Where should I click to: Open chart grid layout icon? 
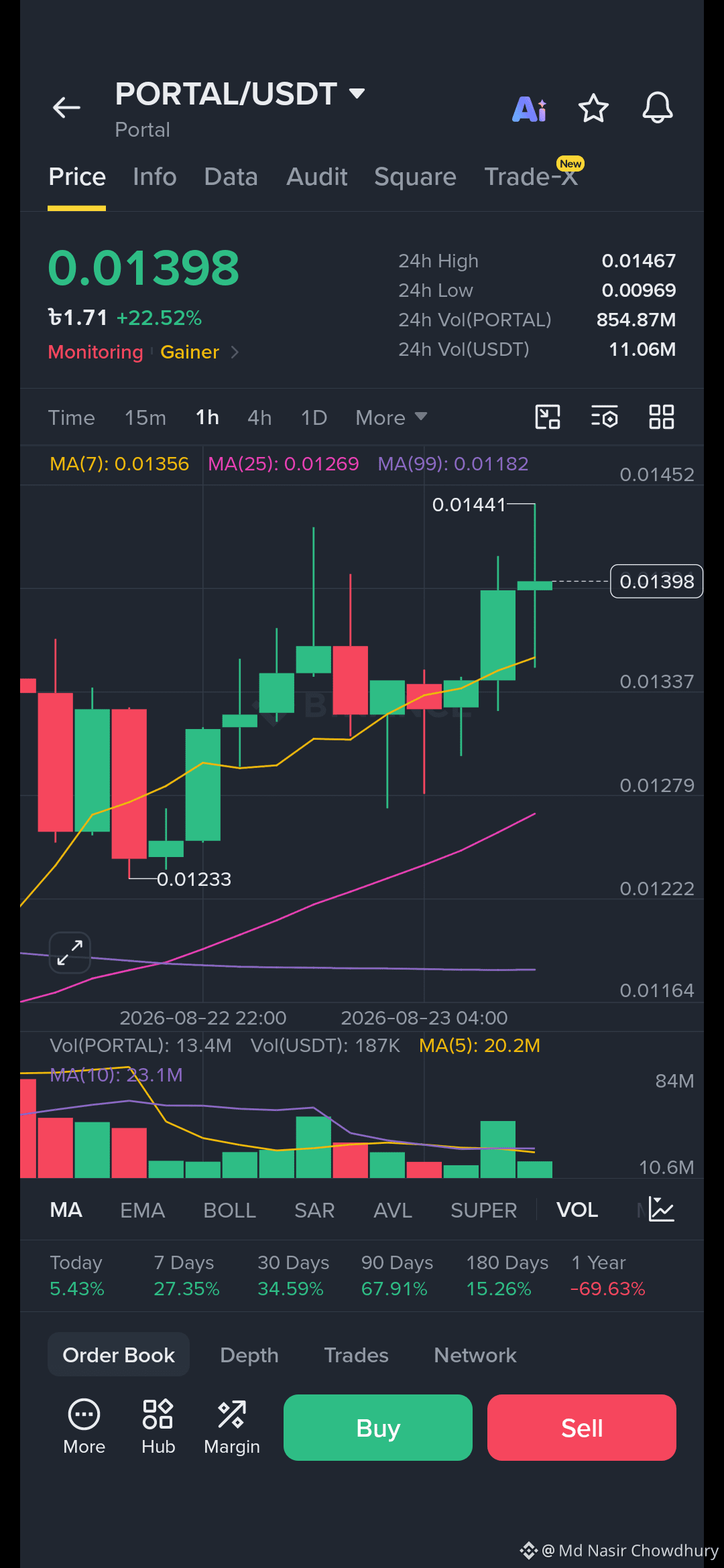(662, 417)
